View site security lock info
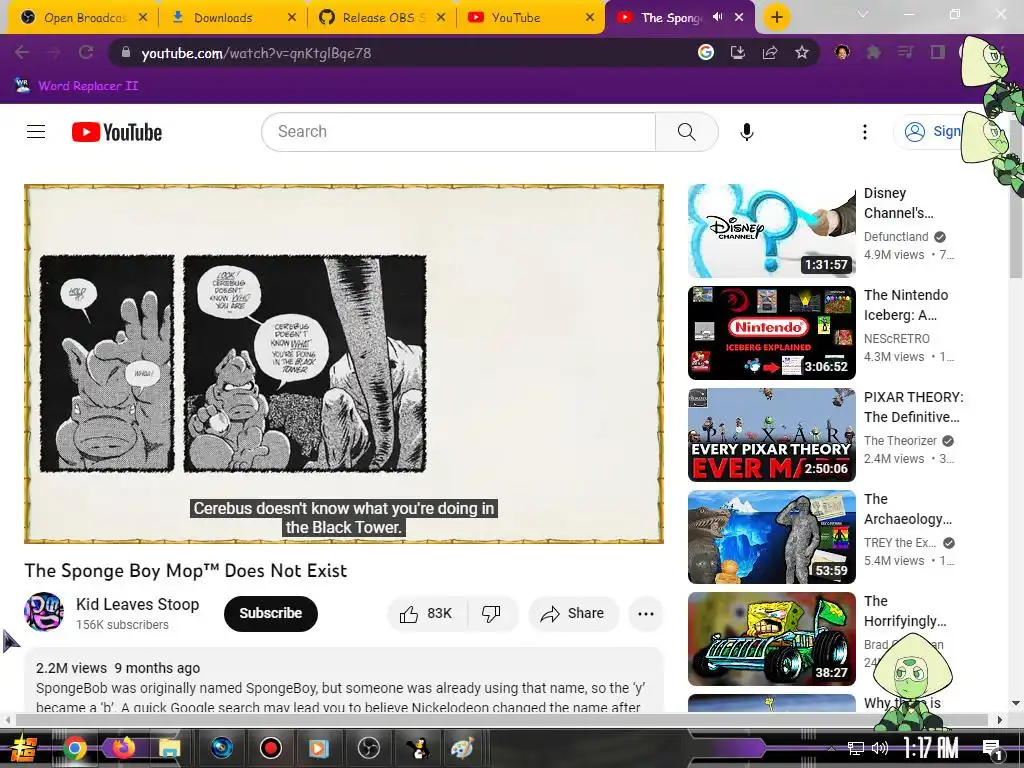This screenshot has width=1024, height=768. (126, 52)
